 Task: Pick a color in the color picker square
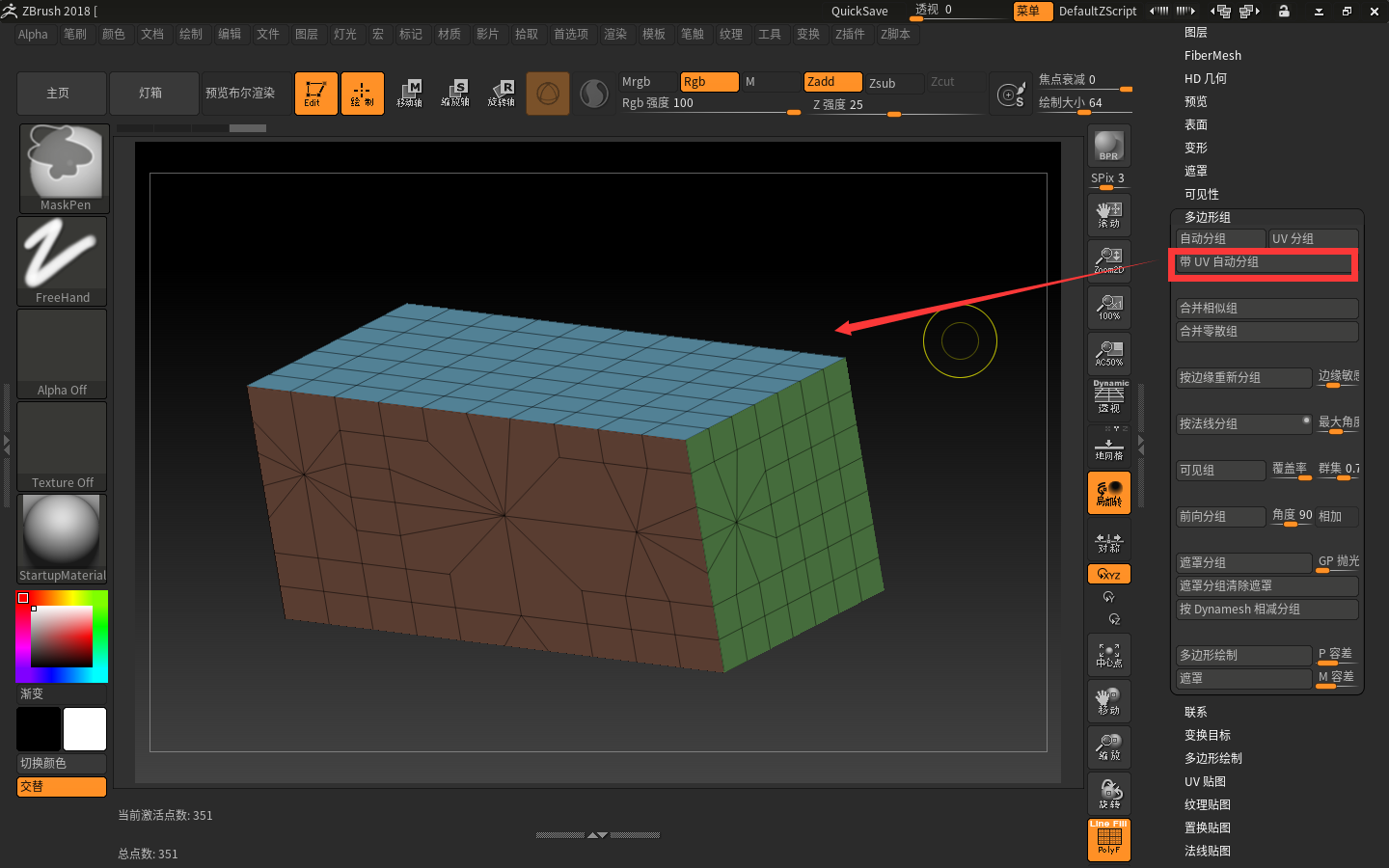pyautogui.click(x=62, y=636)
